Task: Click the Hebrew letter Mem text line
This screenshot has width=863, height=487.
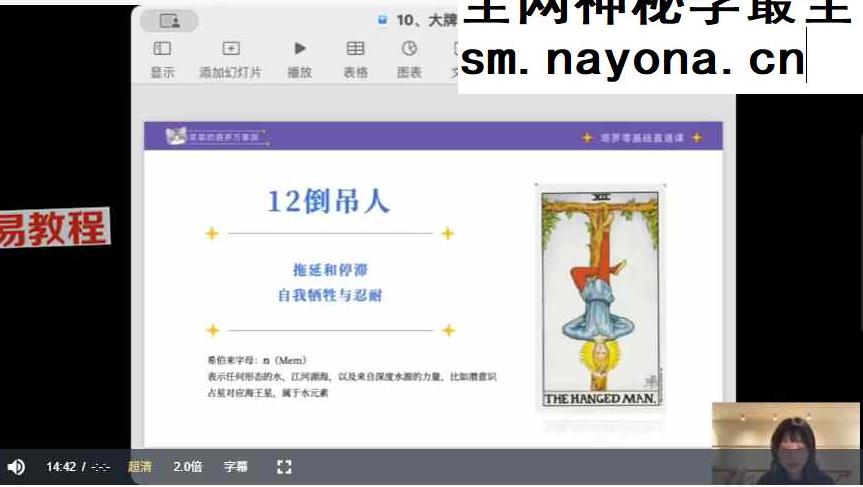Action: (256, 360)
